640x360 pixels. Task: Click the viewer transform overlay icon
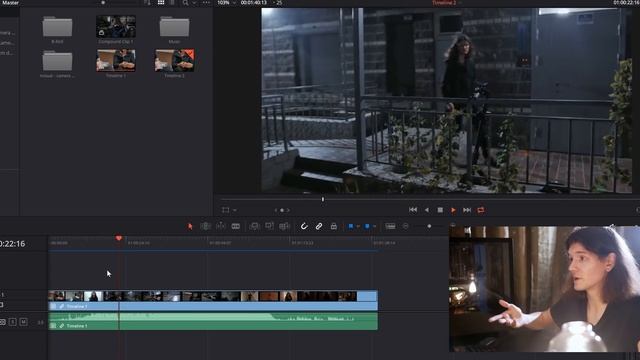(225, 210)
